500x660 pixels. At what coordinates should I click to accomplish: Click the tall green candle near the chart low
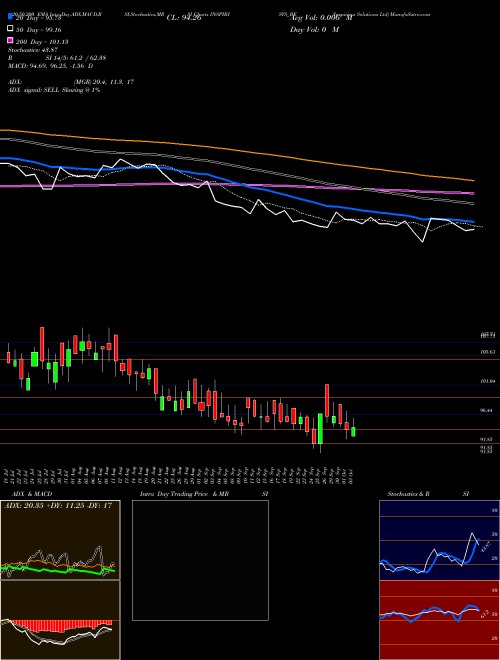[320, 428]
